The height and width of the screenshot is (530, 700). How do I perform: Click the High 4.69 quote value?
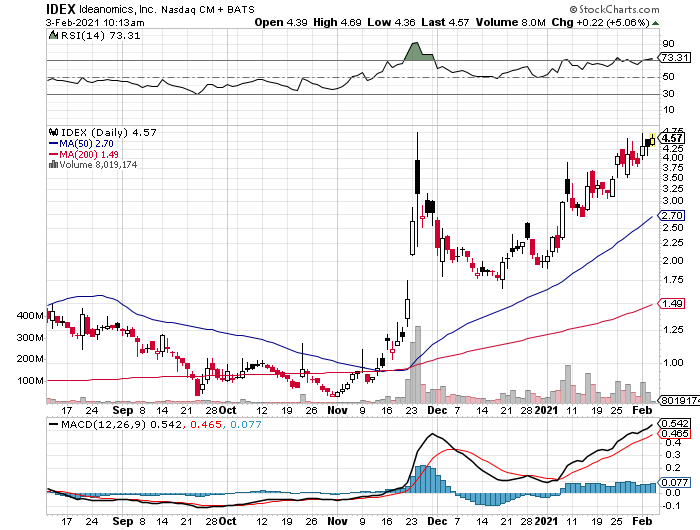pyautogui.click(x=337, y=22)
